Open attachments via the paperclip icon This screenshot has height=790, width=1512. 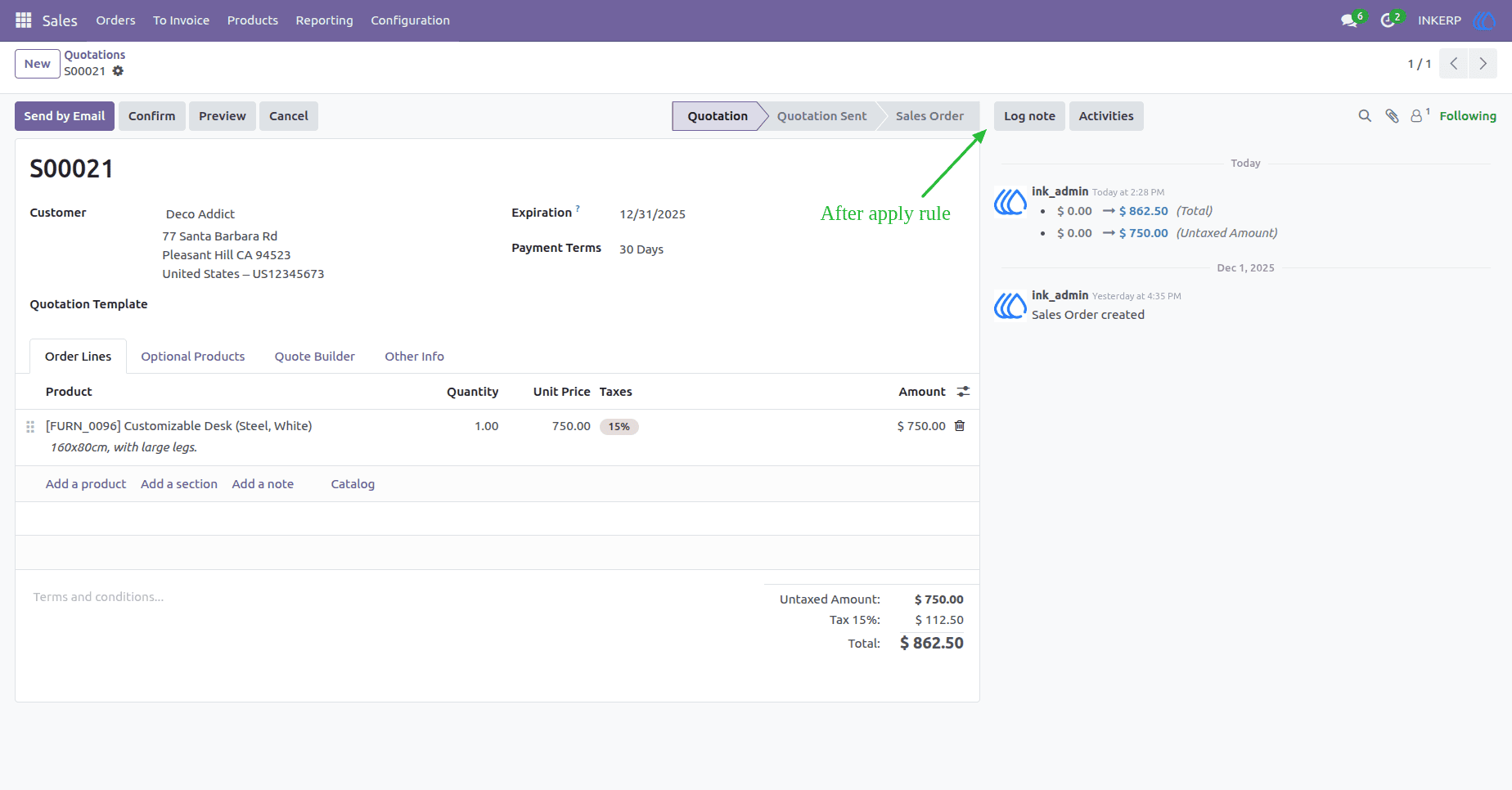pos(1392,116)
